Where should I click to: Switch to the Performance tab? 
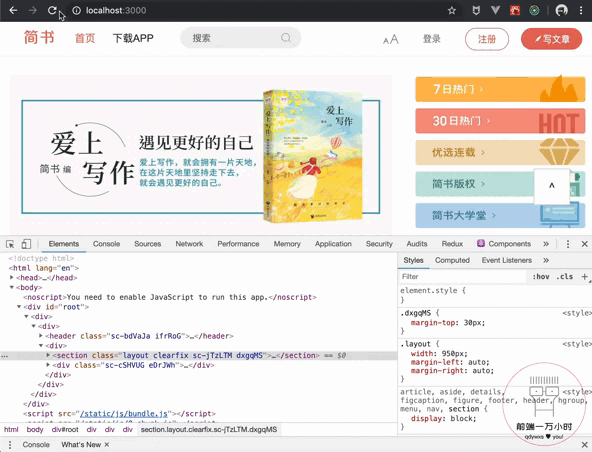click(x=238, y=244)
